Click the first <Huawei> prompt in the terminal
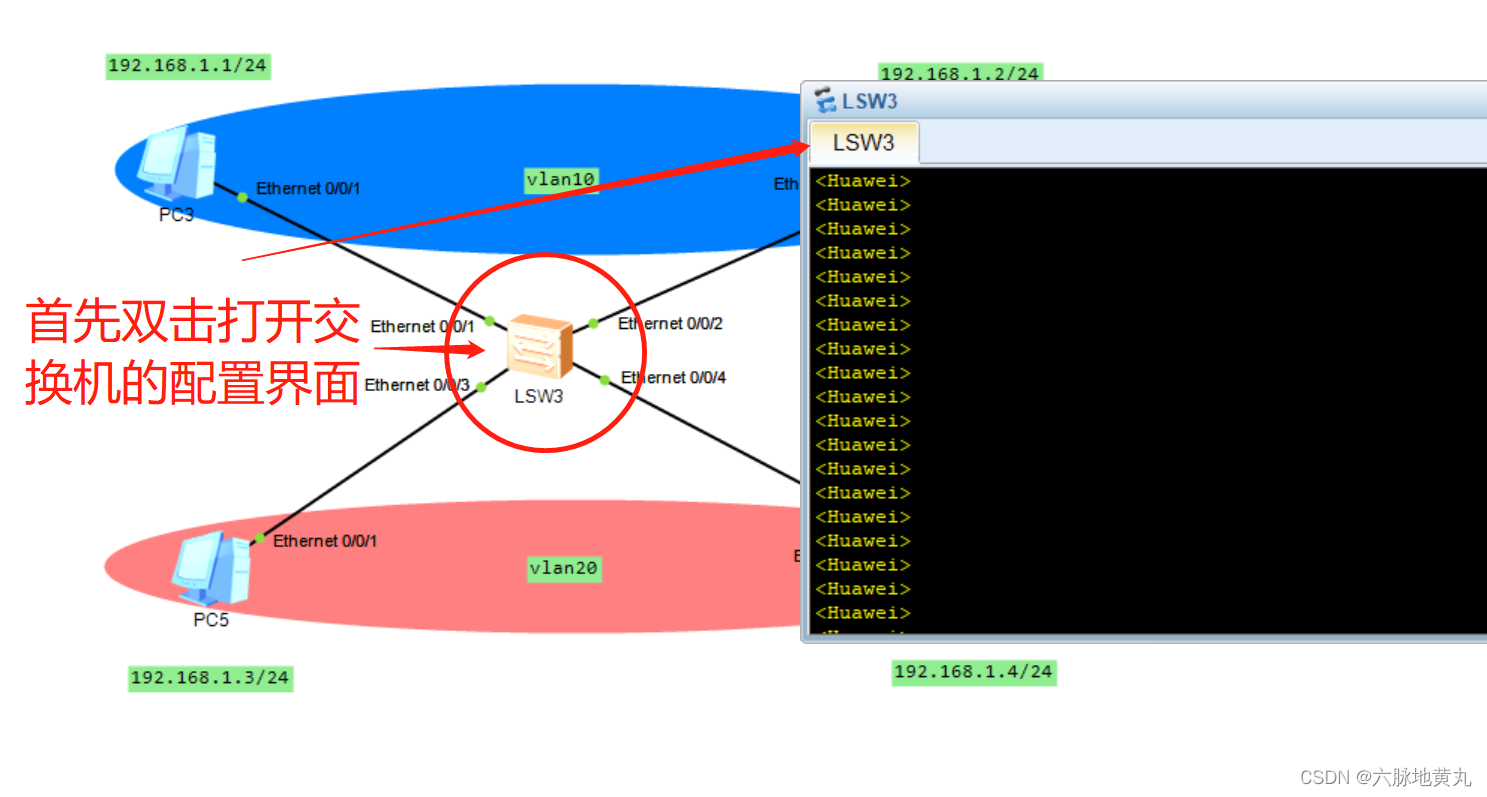The image size is (1487, 797). pos(863,181)
